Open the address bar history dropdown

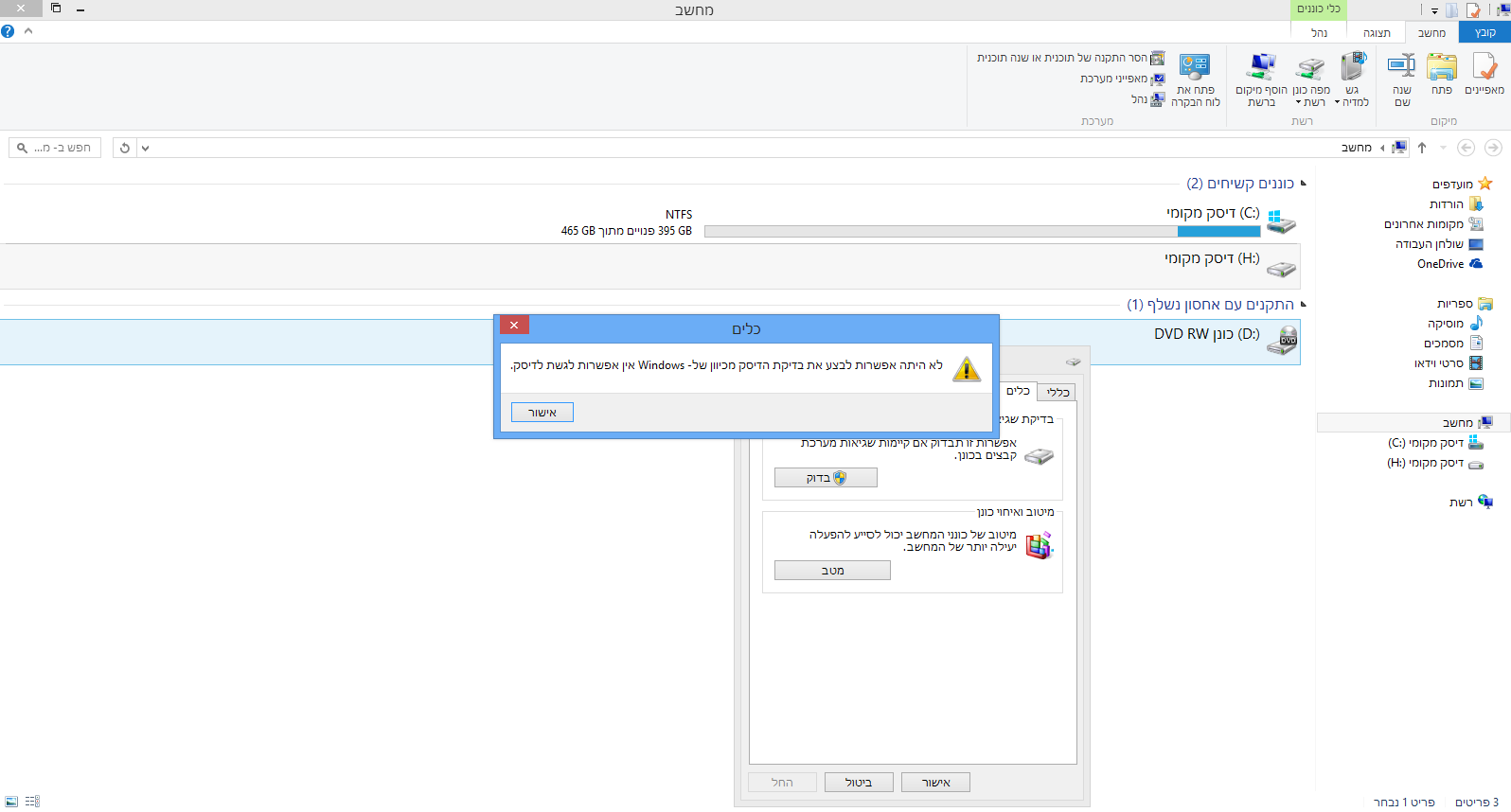(x=145, y=148)
